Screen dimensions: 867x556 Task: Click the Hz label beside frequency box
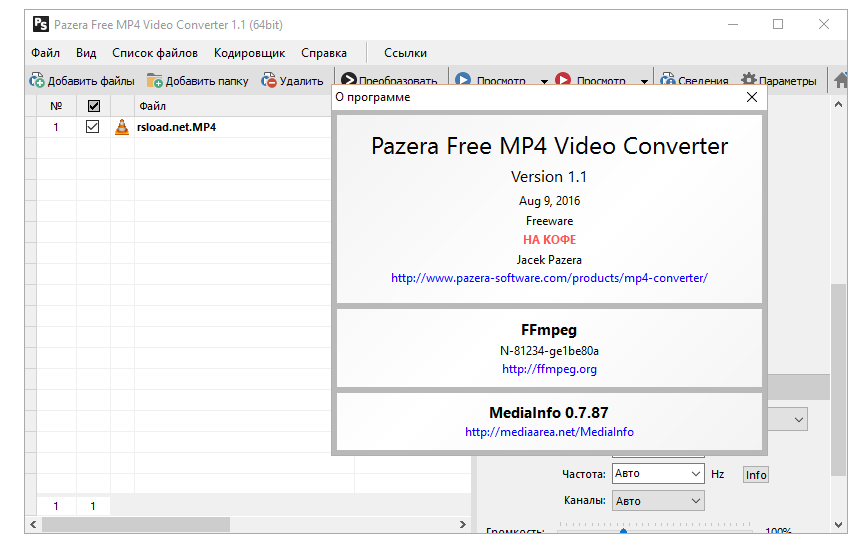pos(718,474)
